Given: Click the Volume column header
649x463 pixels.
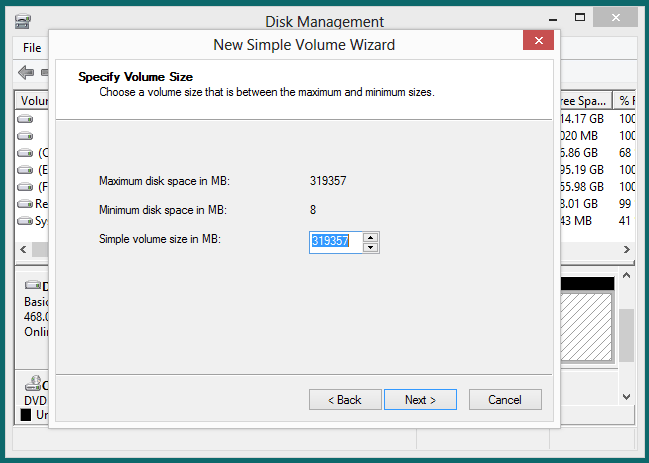Looking at the screenshot, I should point(34,100).
